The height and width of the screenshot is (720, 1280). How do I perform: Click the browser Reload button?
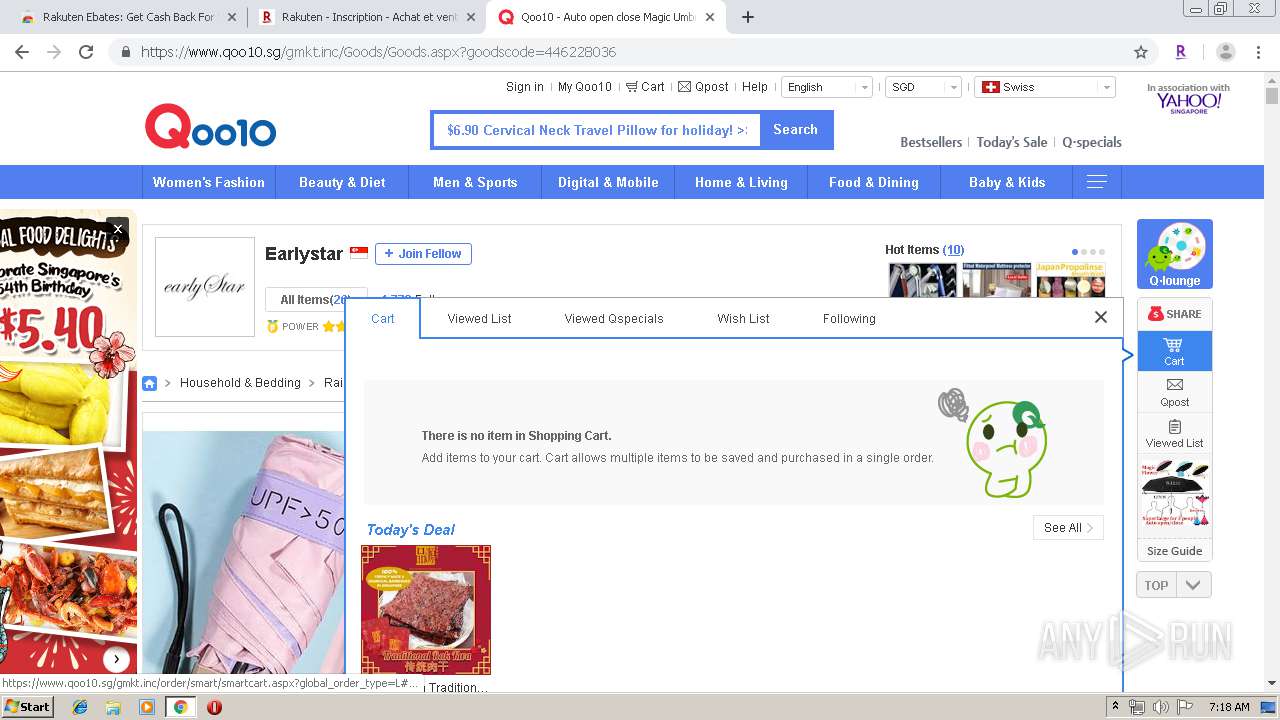point(86,52)
